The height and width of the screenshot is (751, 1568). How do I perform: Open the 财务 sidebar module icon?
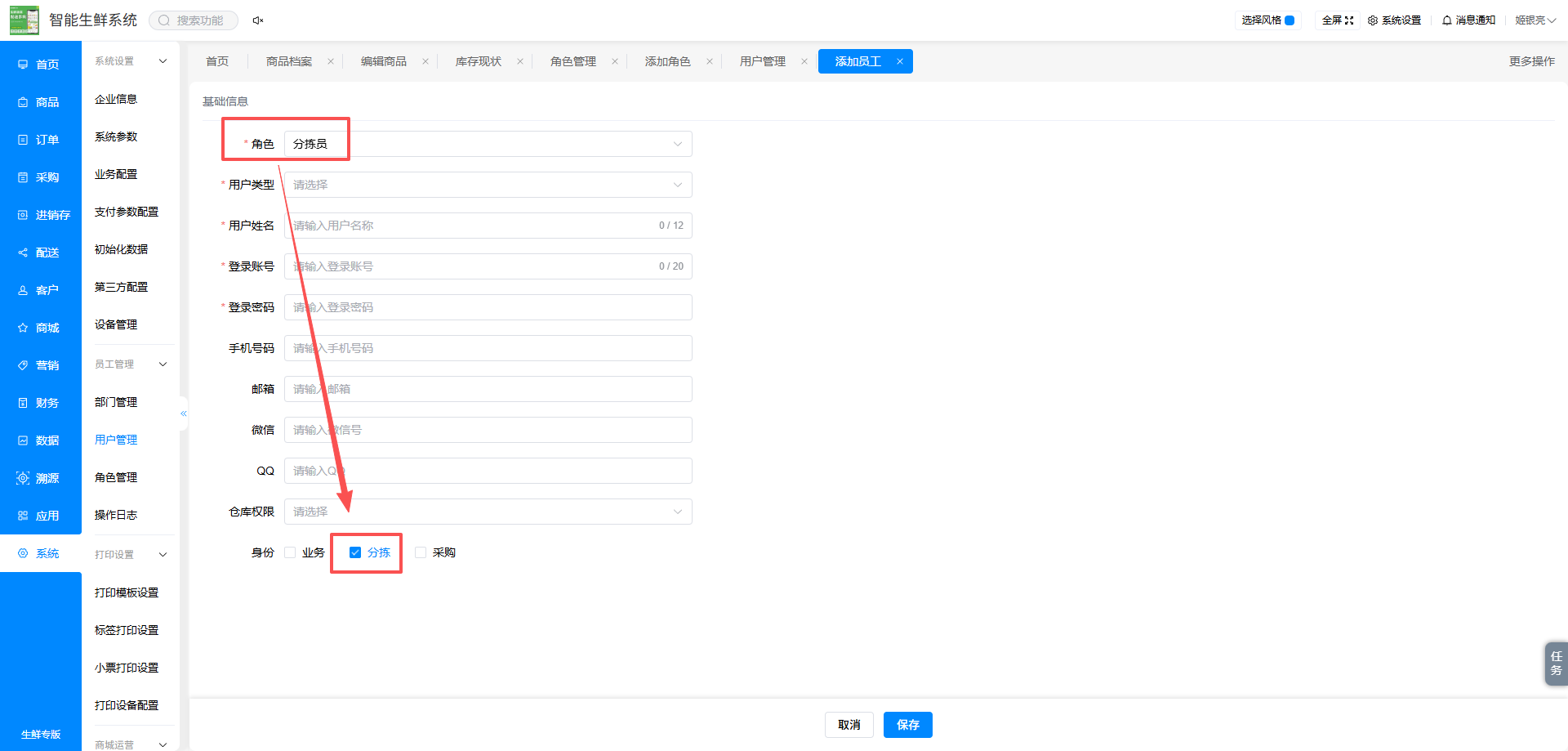(23, 403)
